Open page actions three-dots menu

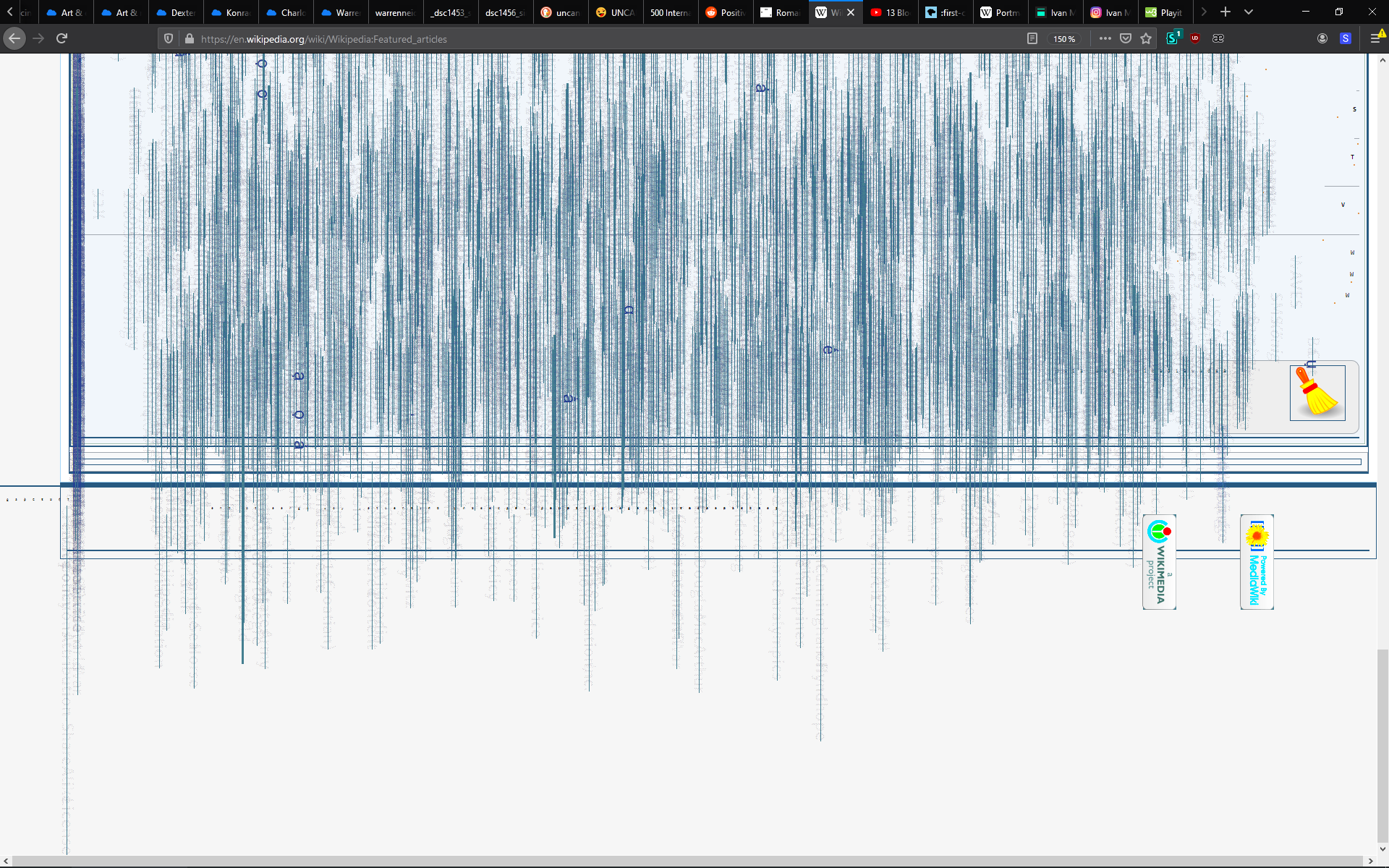point(1105,39)
